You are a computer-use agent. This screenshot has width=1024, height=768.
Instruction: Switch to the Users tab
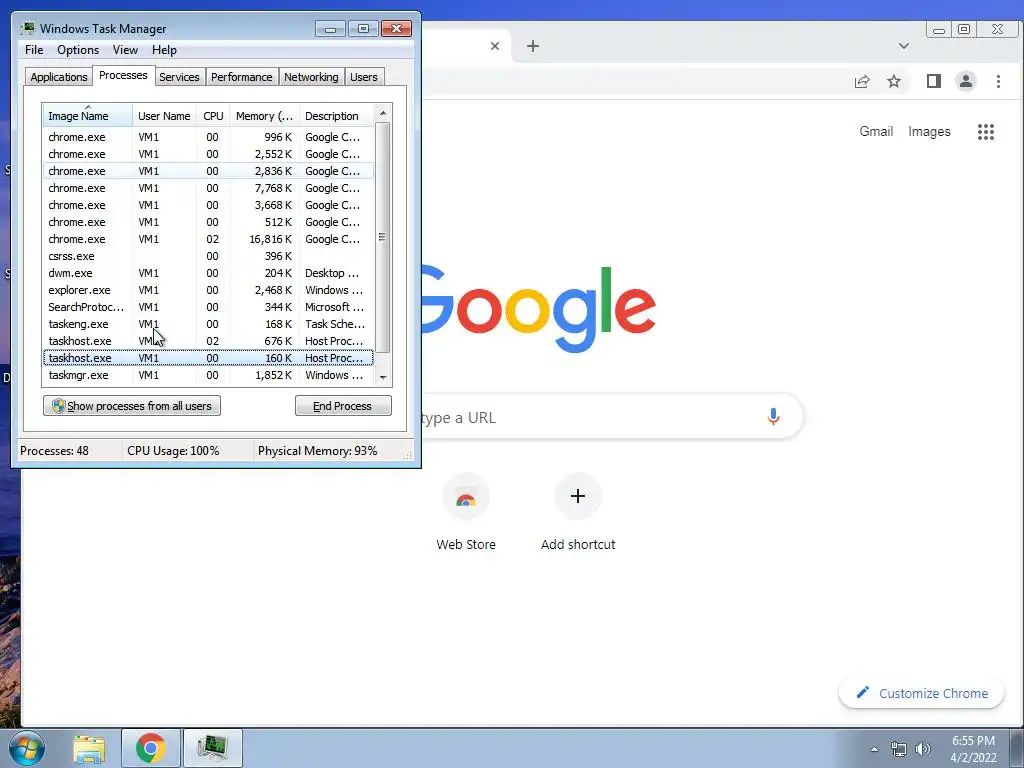(x=364, y=77)
